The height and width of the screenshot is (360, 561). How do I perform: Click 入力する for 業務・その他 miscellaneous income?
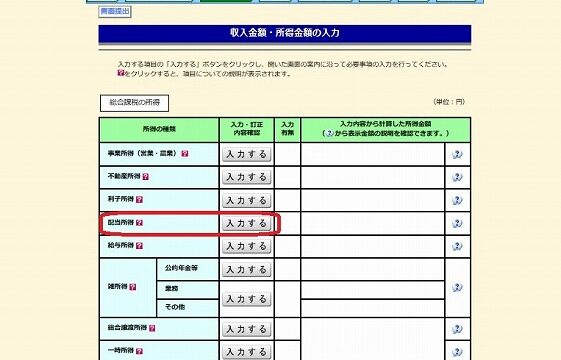point(247,299)
